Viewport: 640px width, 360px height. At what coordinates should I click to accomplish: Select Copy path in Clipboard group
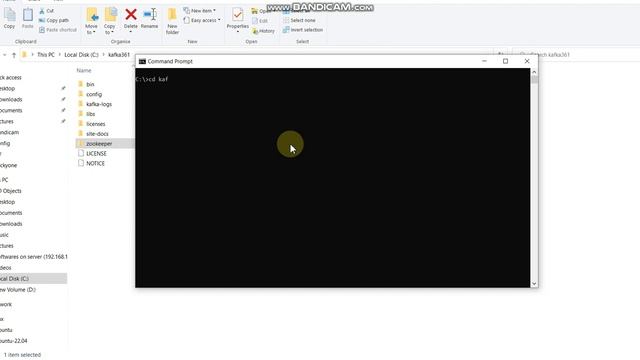click(54, 20)
